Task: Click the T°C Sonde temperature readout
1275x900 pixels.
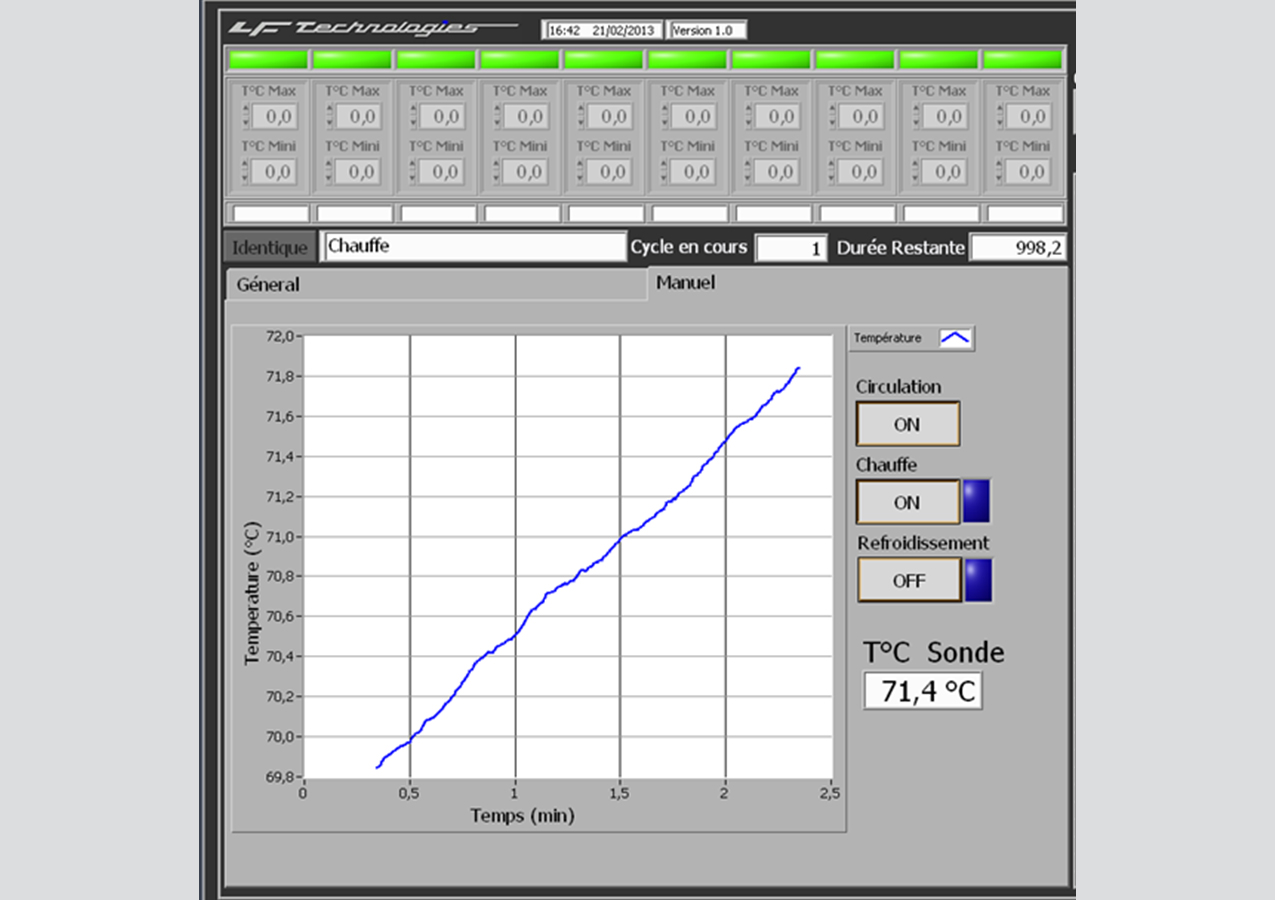Action: point(922,691)
